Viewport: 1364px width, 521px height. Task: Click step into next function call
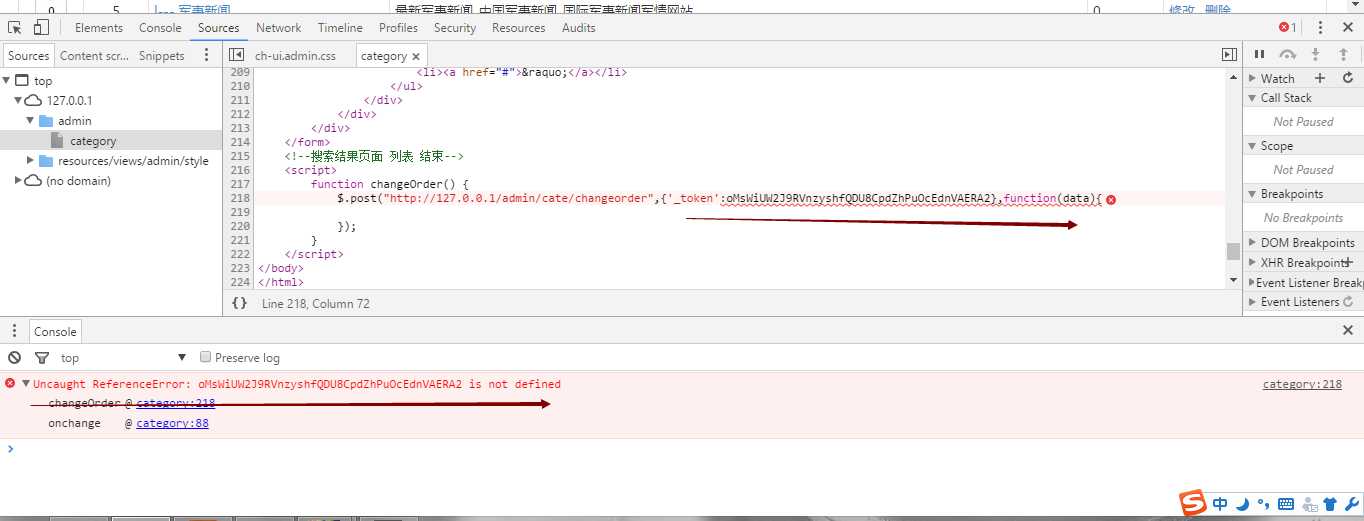pyautogui.click(x=1315, y=55)
